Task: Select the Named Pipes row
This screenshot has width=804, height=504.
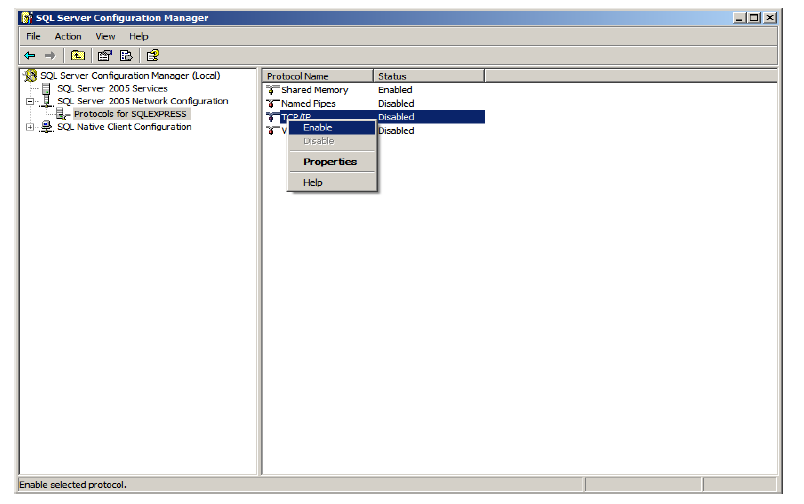Action: click(x=373, y=104)
